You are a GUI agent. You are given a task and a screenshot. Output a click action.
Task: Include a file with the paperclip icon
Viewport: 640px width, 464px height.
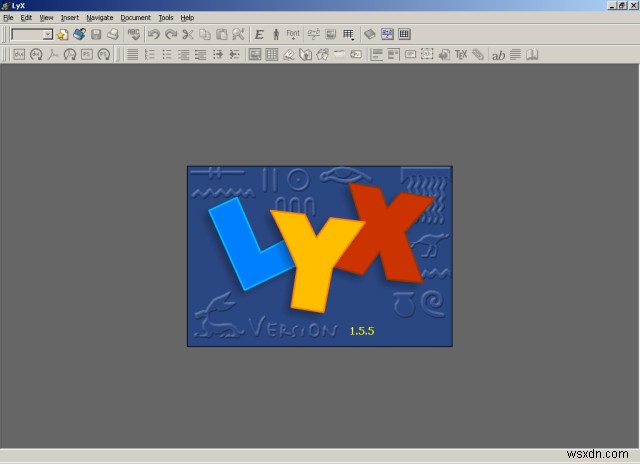[478, 55]
